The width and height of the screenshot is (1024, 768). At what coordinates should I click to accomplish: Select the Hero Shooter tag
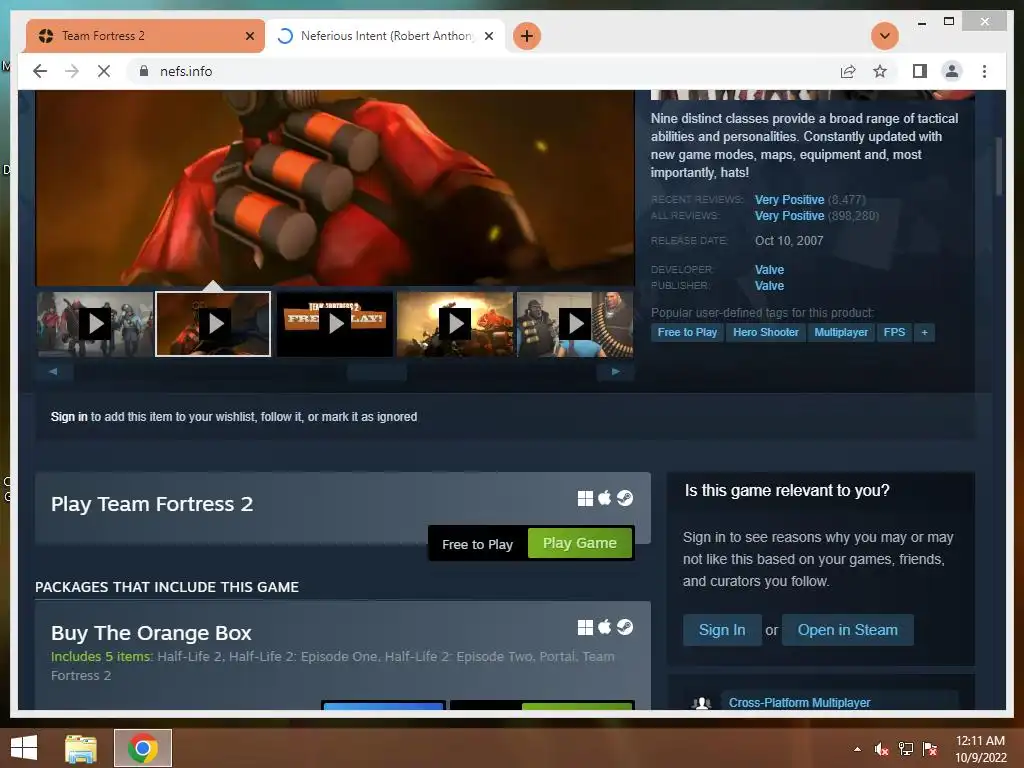765,332
